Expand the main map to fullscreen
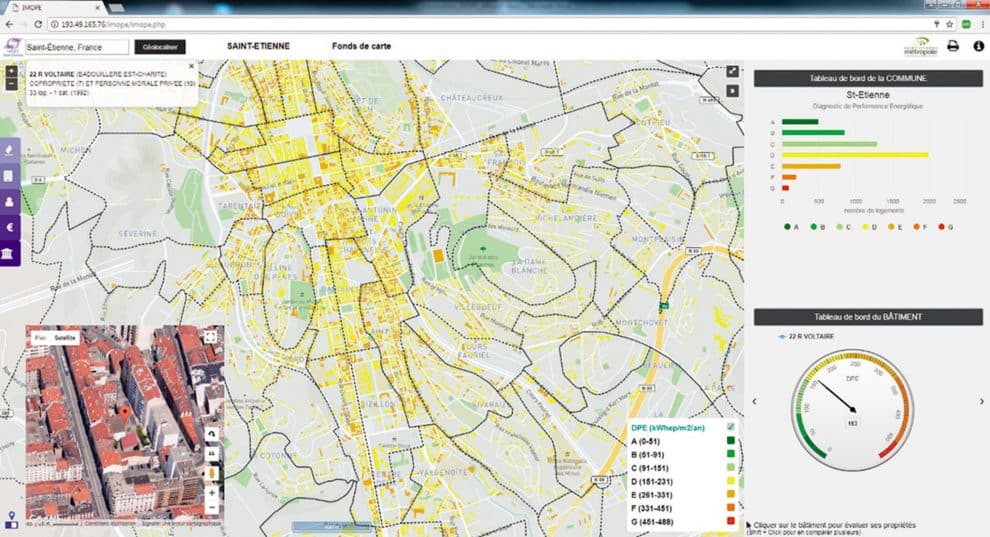Image resolution: width=990 pixels, height=537 pixels. 732,72
